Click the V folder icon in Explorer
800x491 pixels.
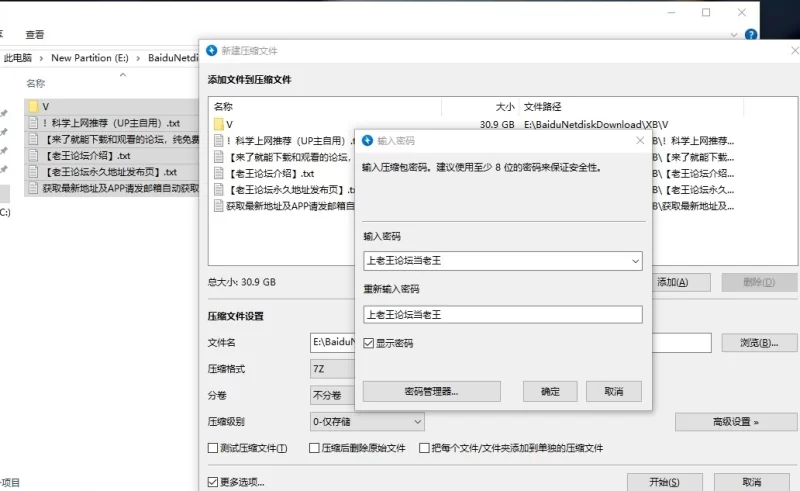(x=33, y=106)
